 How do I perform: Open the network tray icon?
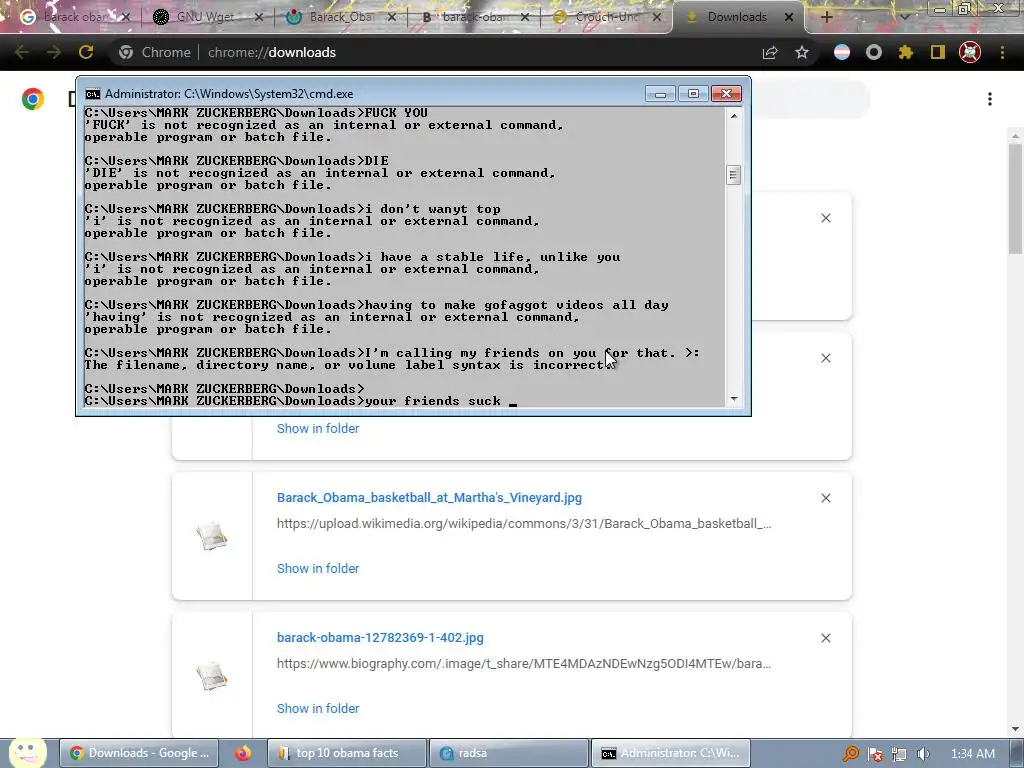(899, 754)
